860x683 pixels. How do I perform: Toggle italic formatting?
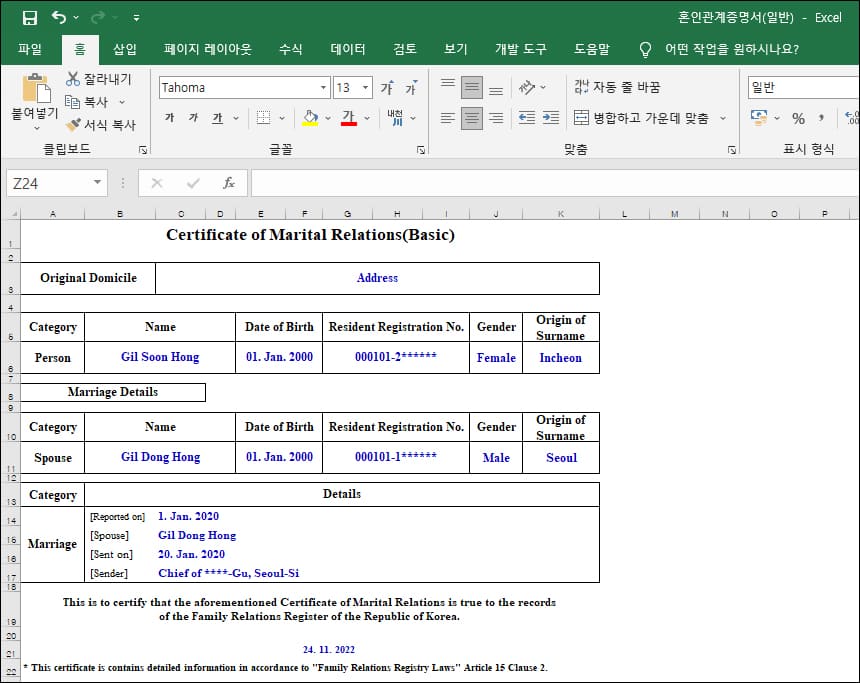[x=193, y=117]
